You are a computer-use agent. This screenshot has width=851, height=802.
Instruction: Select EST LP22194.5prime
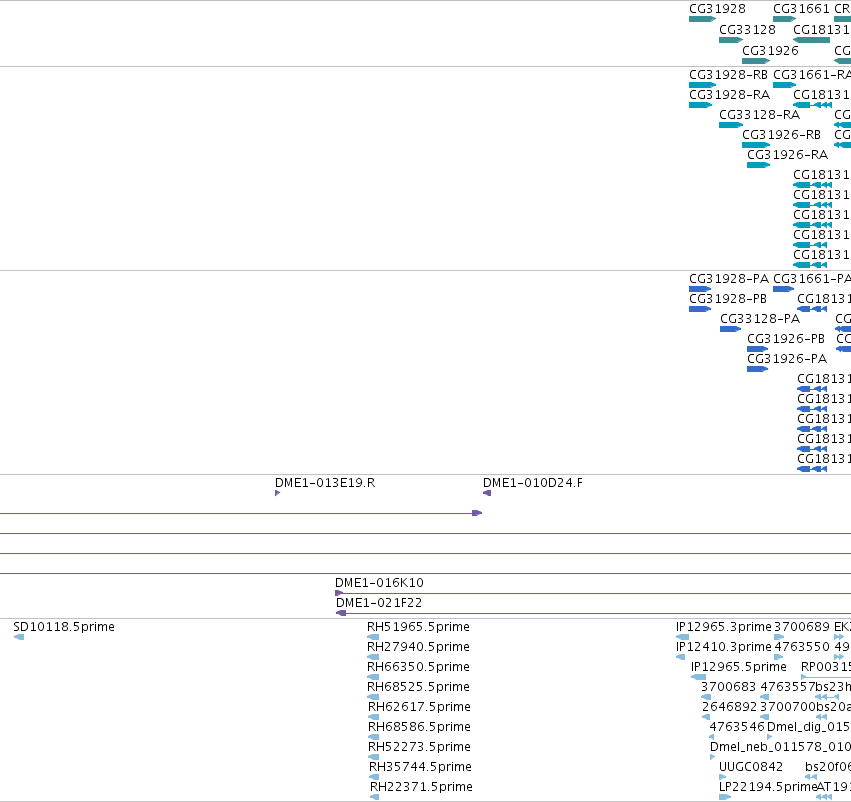pos(725,797)
